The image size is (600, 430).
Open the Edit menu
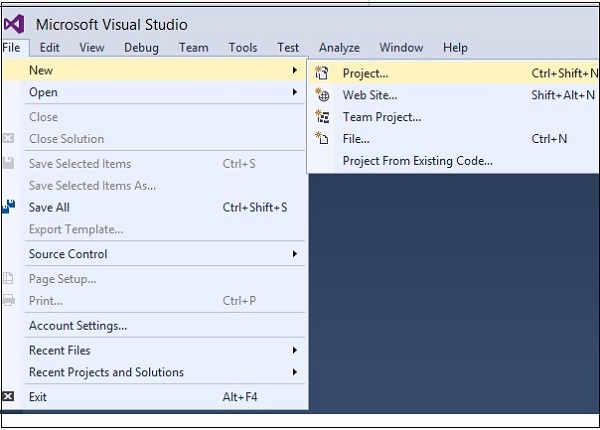[50, 47]
